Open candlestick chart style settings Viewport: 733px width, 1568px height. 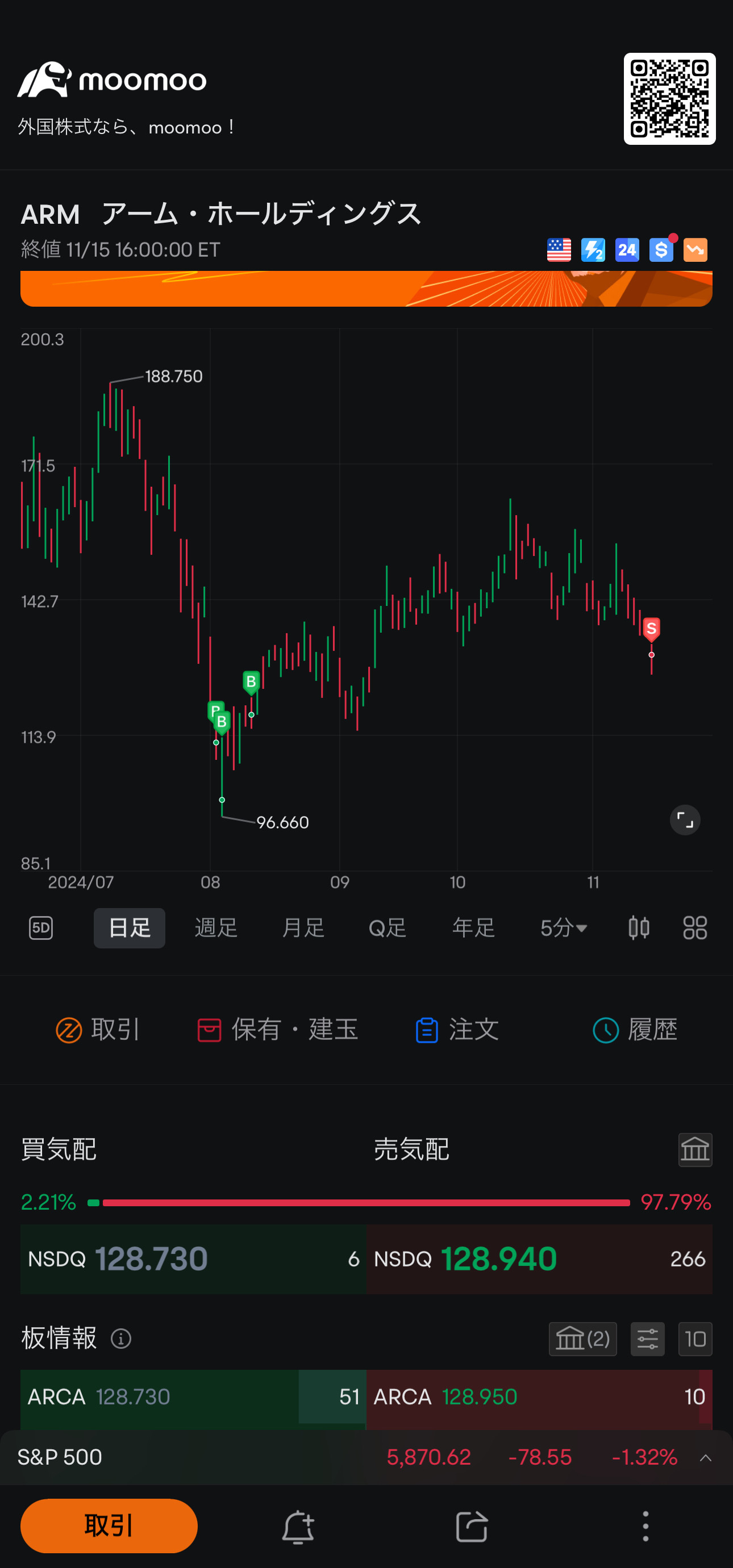click(639, 927)
